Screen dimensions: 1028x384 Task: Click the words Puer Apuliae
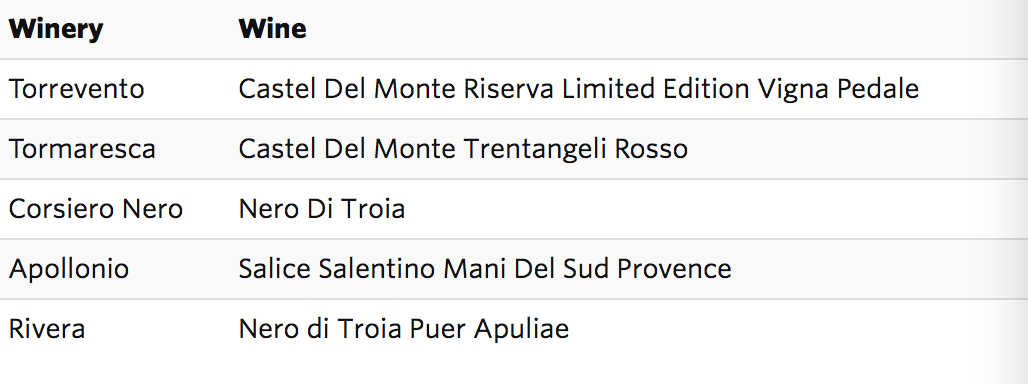coord(489,329)
